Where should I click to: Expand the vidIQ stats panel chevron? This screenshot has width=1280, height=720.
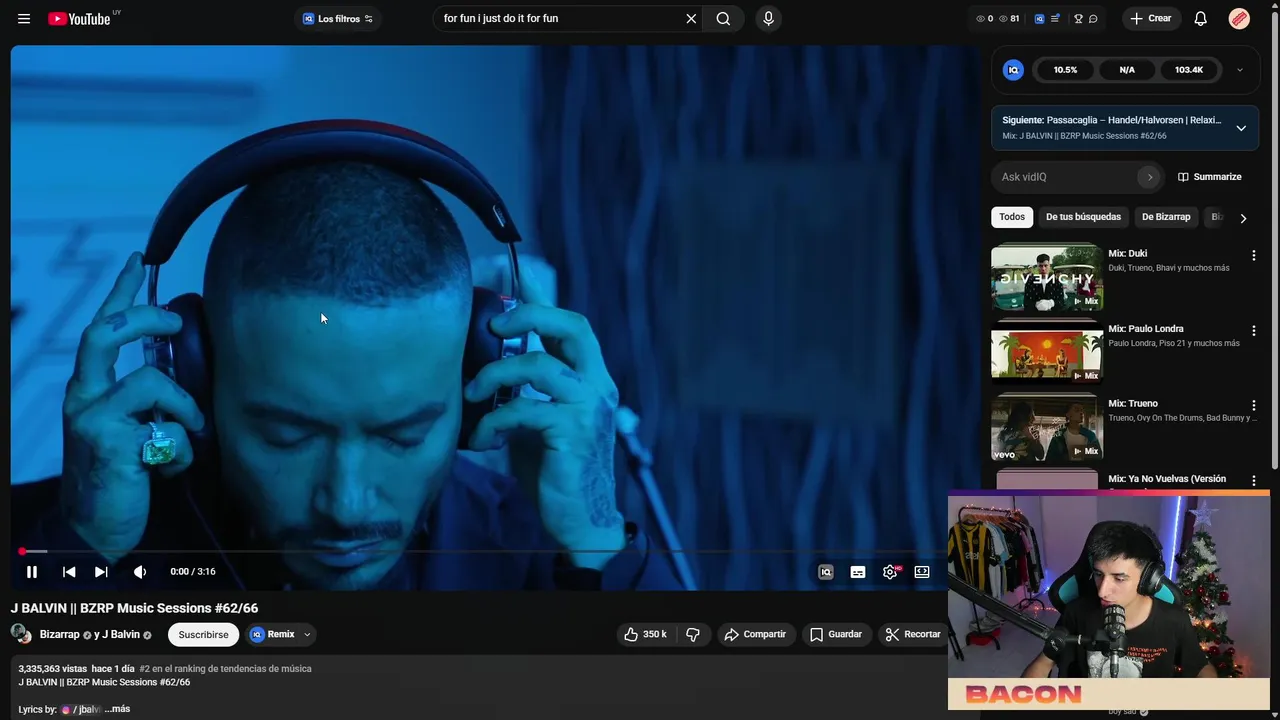1240,70
